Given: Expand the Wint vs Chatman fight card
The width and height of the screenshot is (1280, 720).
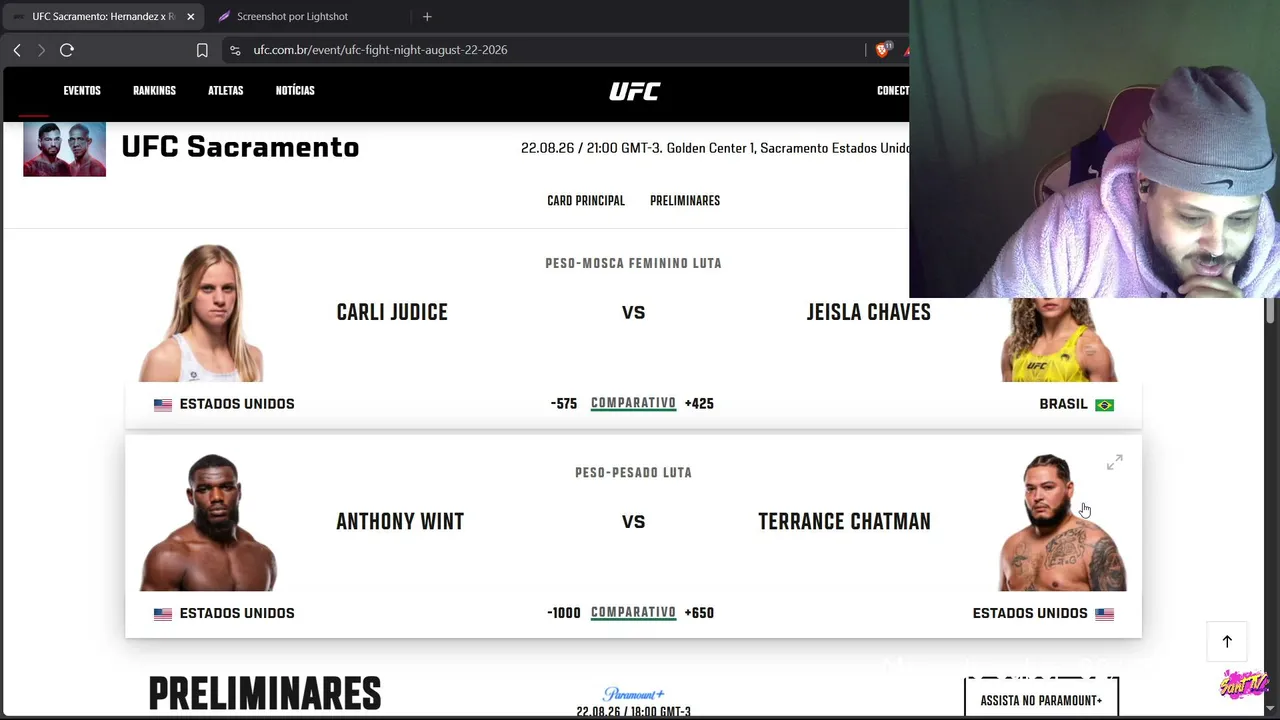Looking at the screenshot, I should point(1115,462).
